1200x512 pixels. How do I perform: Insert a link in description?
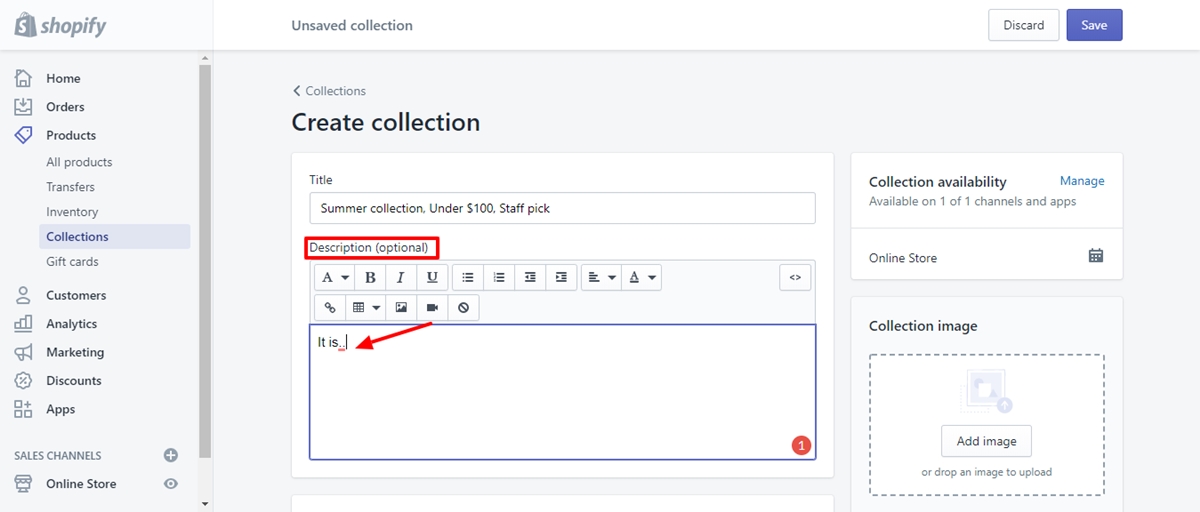coord(330,308)
